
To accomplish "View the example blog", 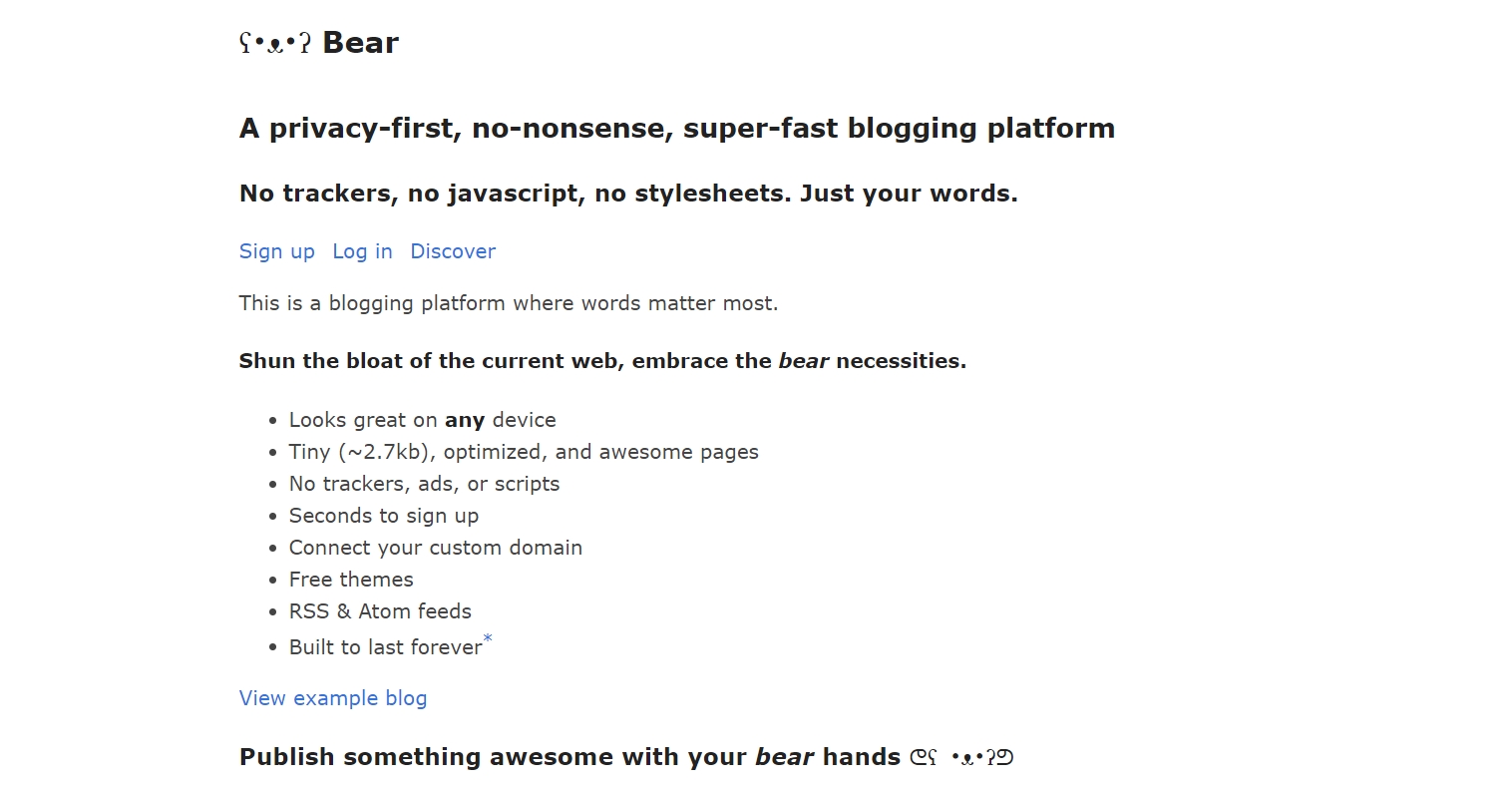I will [x=332, y=698].
